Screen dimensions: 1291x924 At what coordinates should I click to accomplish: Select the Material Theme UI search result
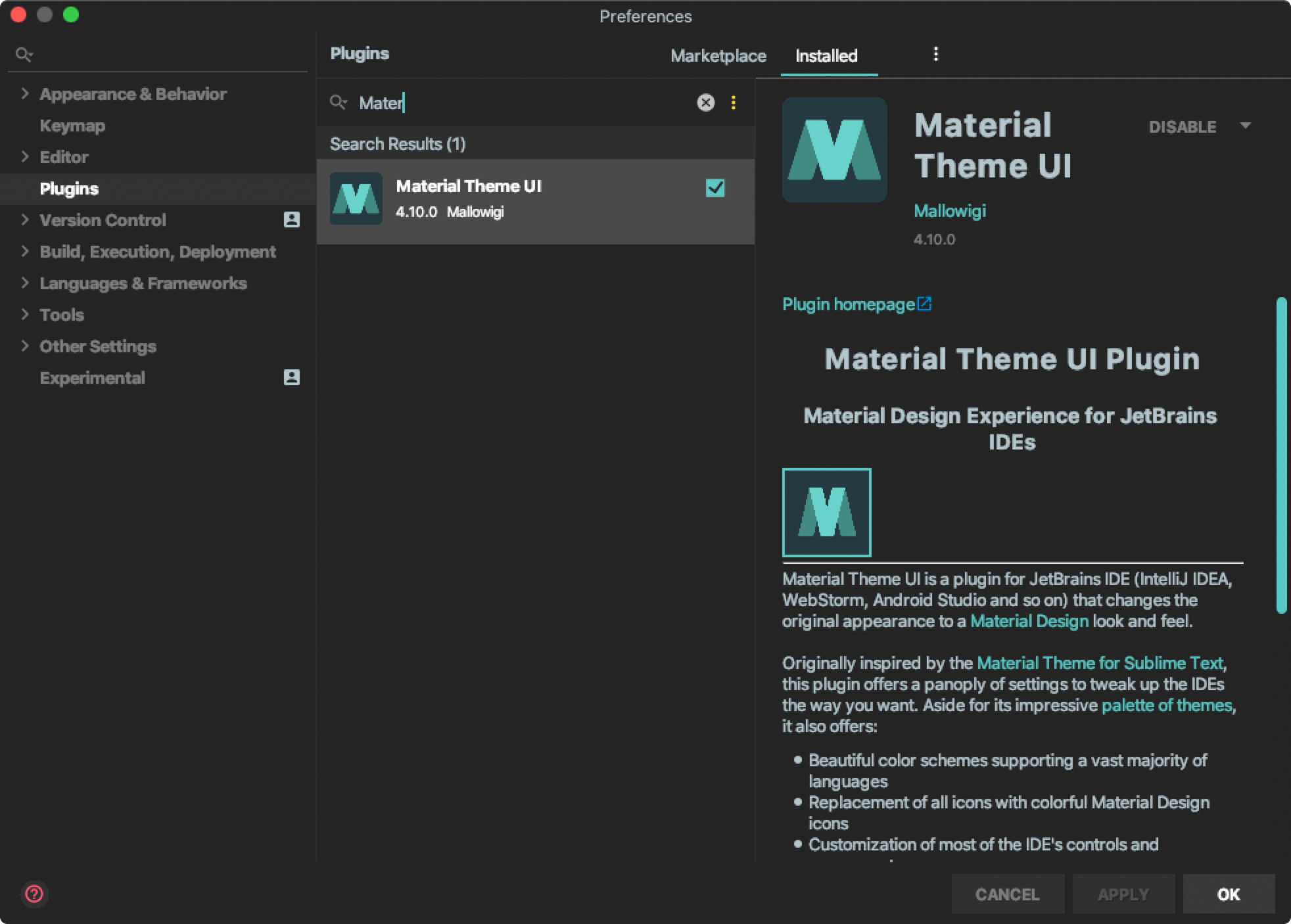click(535, 201)
